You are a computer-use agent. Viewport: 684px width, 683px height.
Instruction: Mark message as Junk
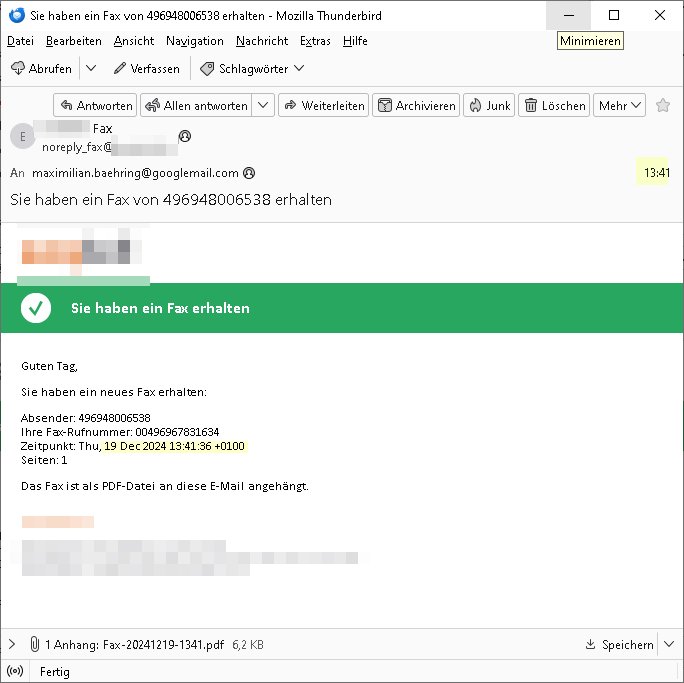[x=489, y=105]
